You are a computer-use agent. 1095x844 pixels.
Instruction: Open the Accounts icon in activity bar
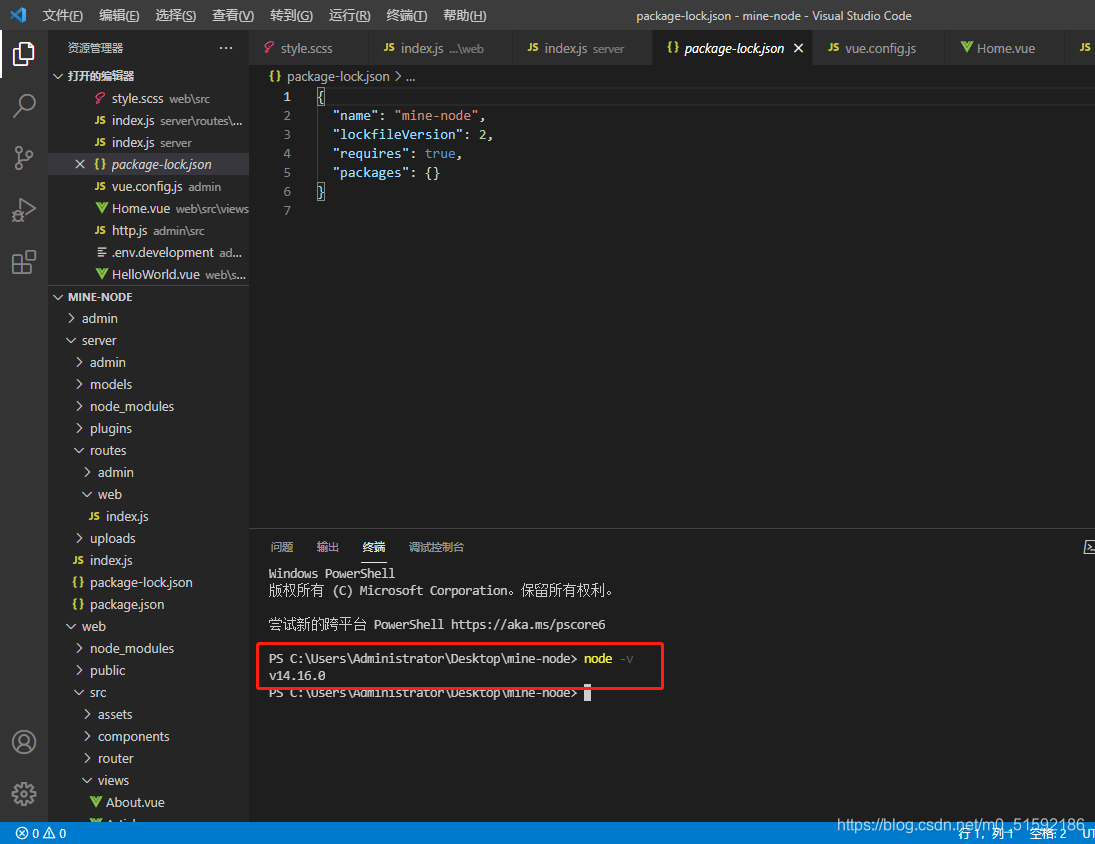click(x=24, y=742)
